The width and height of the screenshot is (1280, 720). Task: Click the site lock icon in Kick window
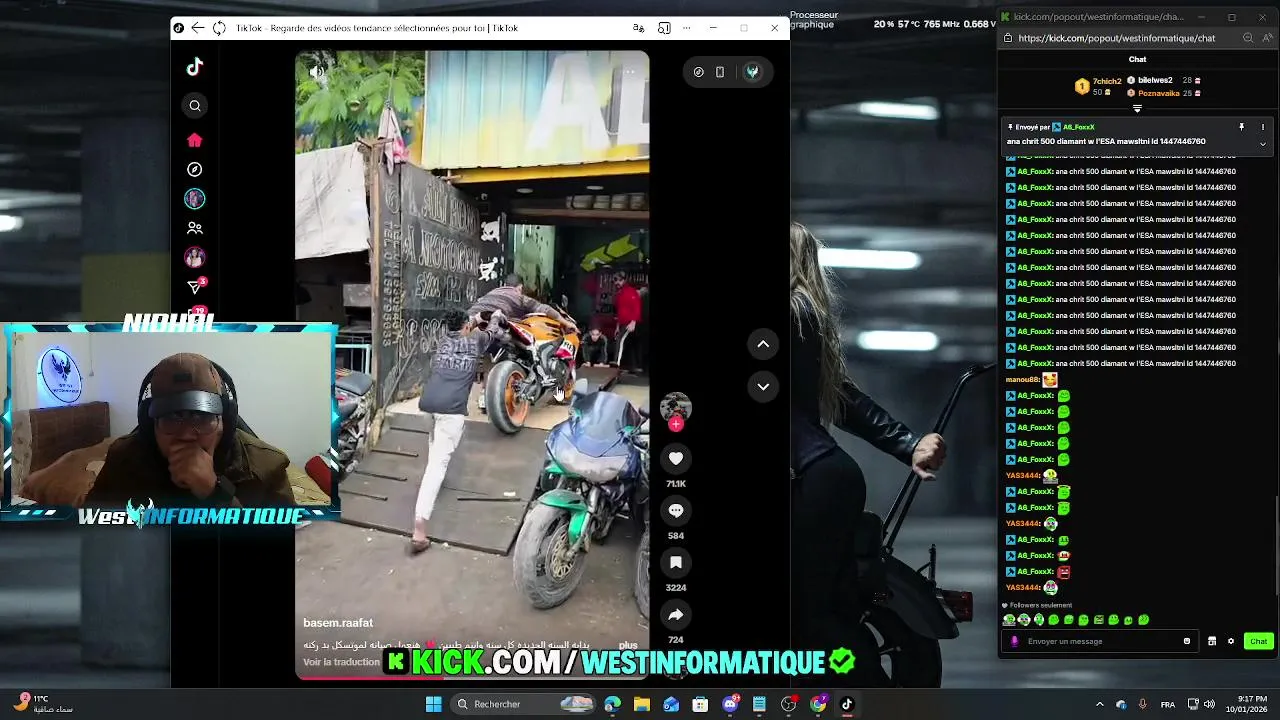(1008, 38)
